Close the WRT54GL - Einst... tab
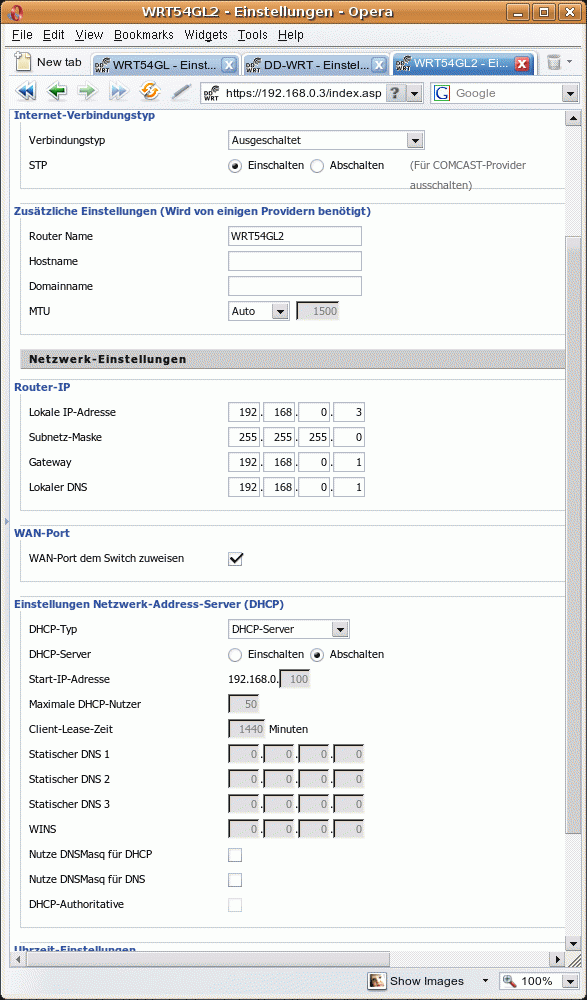Viewport: 587px width, 1000px height. pyautogui.click(x=230, y=64)
